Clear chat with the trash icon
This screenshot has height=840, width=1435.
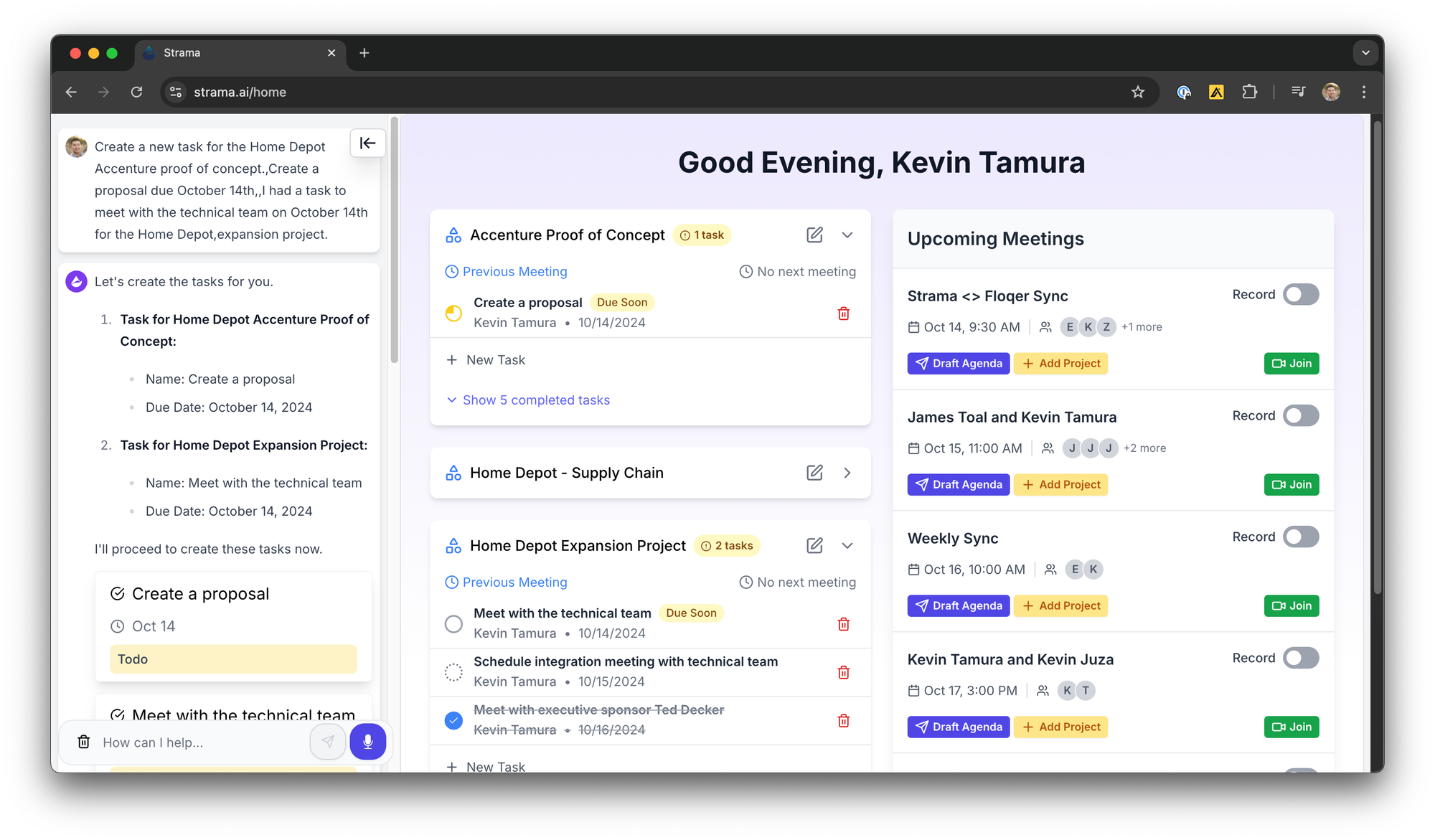[x=84, y=742]
